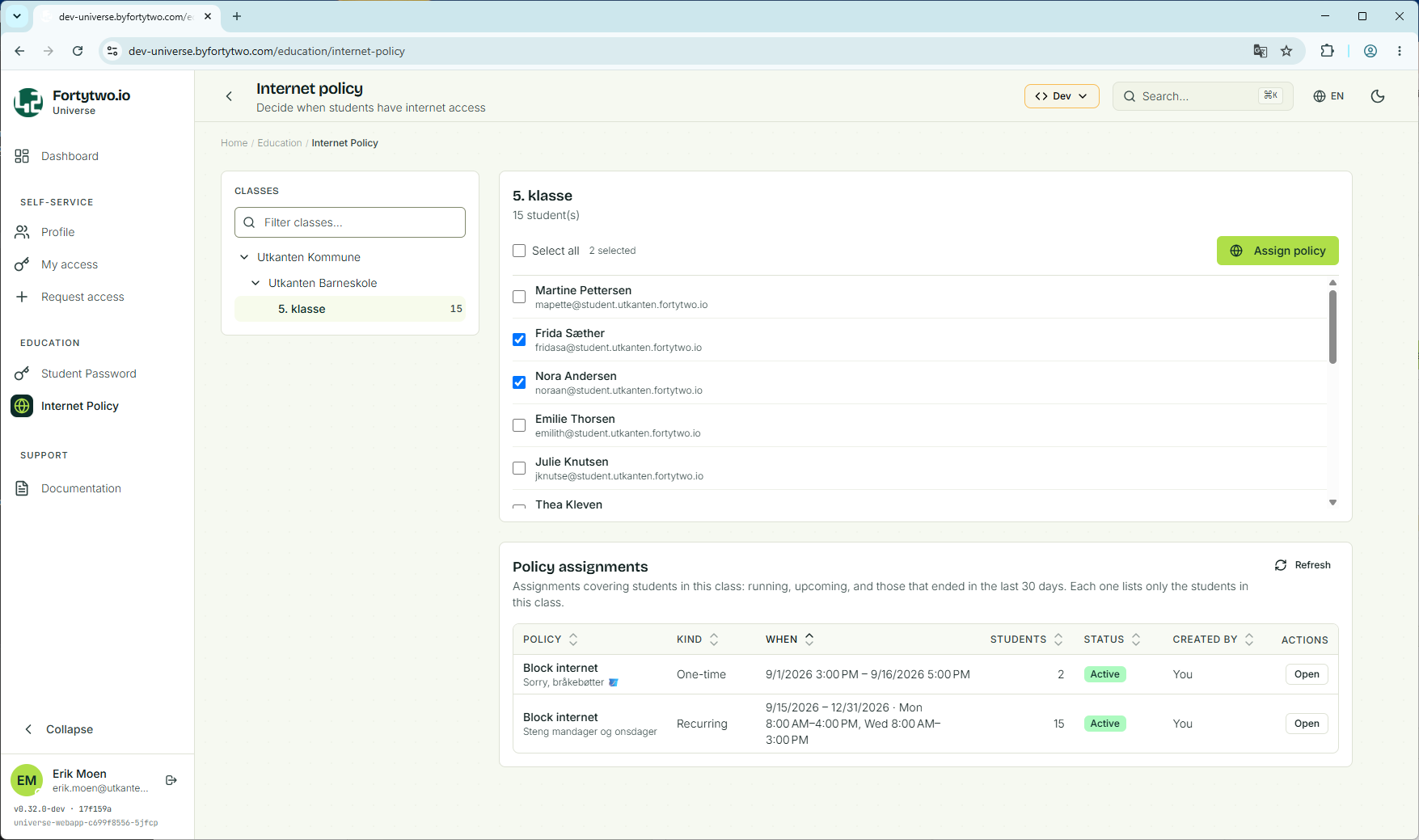
Task: Open the One-time Block internet assignment
Action: 1307,674
